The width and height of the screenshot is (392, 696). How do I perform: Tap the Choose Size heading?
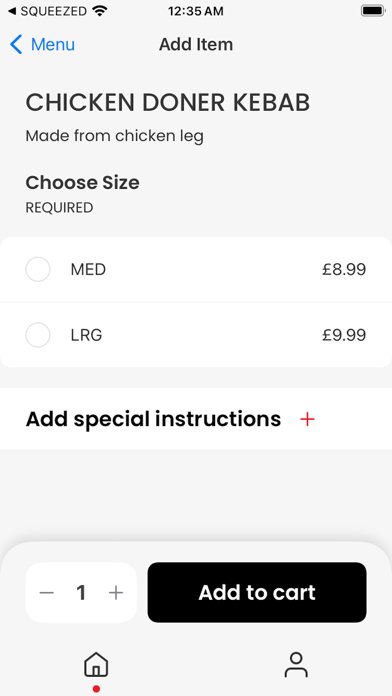(82, 183)
